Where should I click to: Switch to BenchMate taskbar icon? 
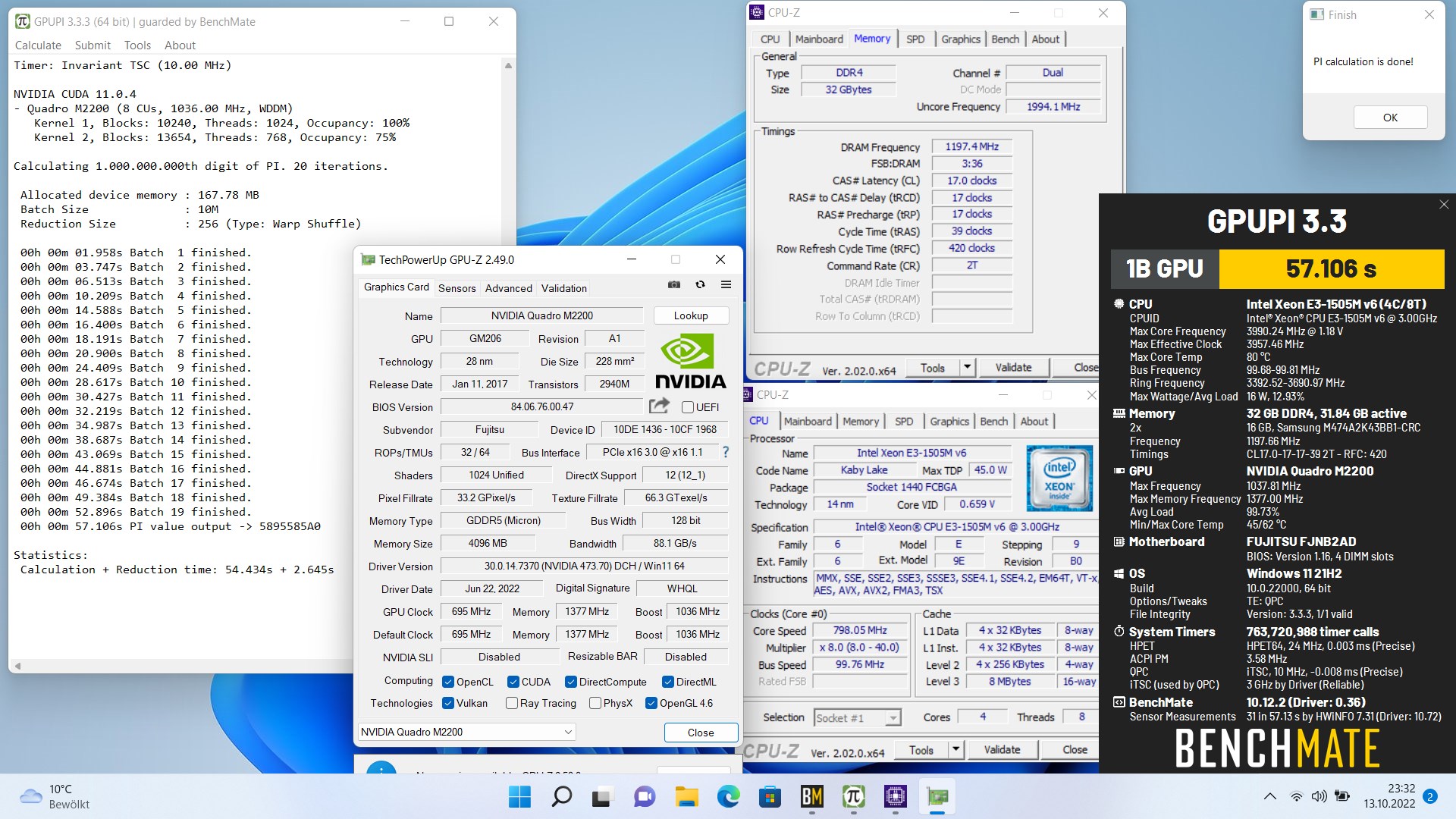pos(811,796)
